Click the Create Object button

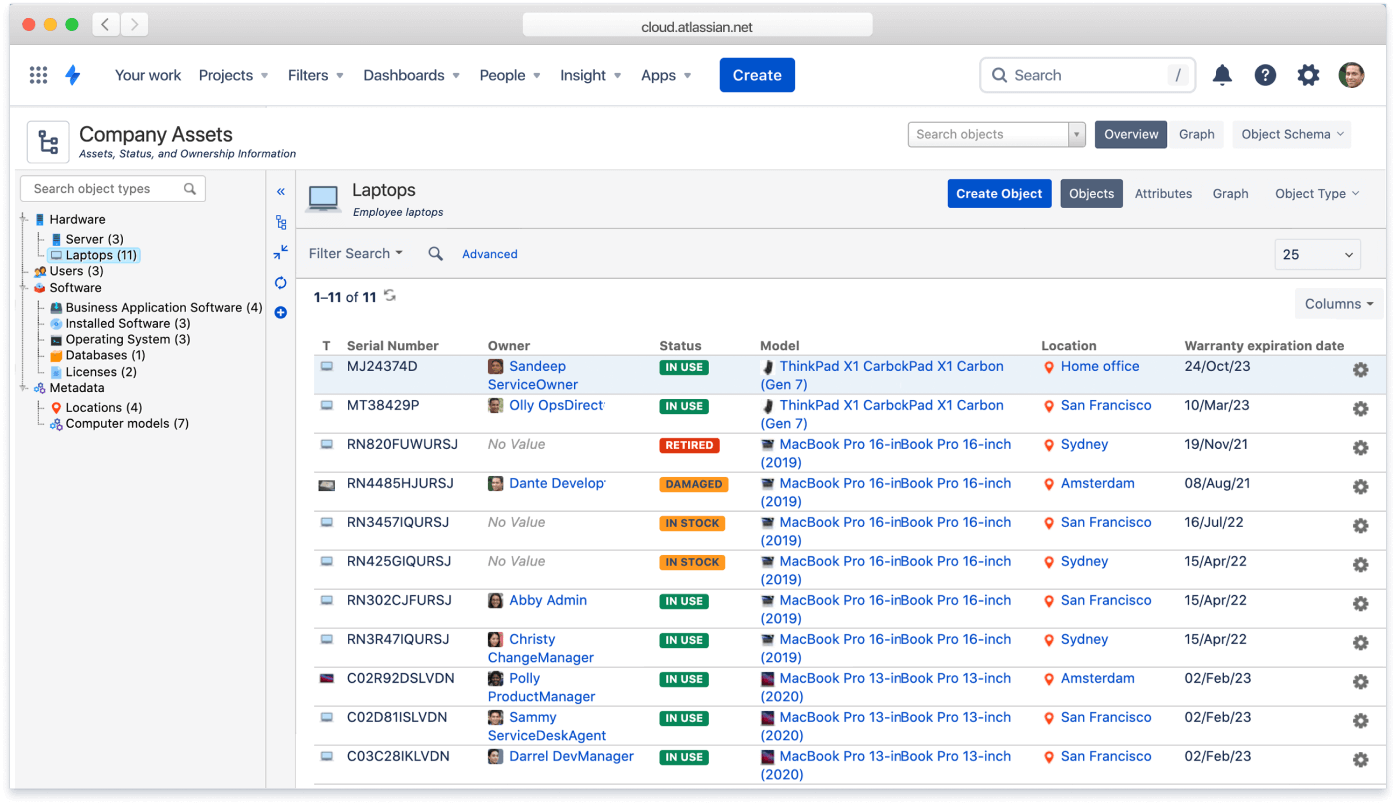click(x=999, y=193)
